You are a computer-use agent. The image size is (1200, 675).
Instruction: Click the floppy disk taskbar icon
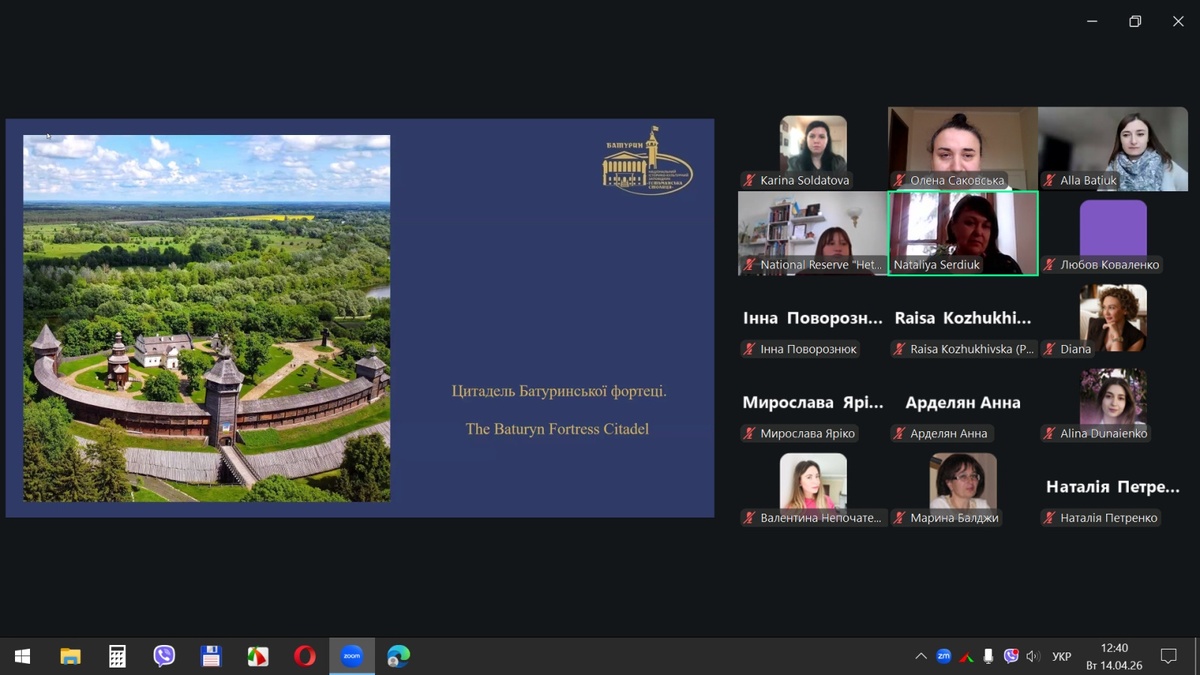(211, 656)
